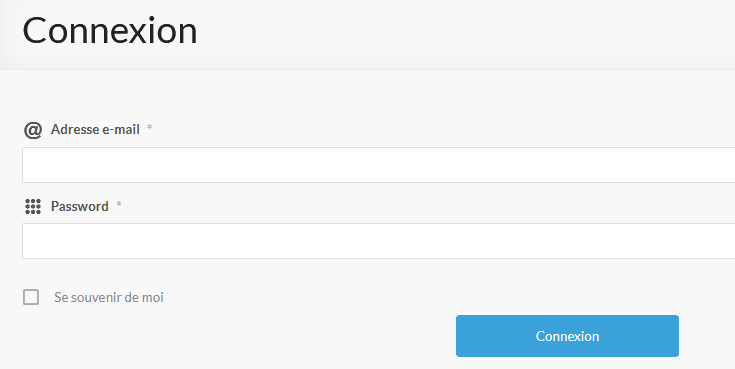Click the large Connexion page heading

click(x=110, y=30)
